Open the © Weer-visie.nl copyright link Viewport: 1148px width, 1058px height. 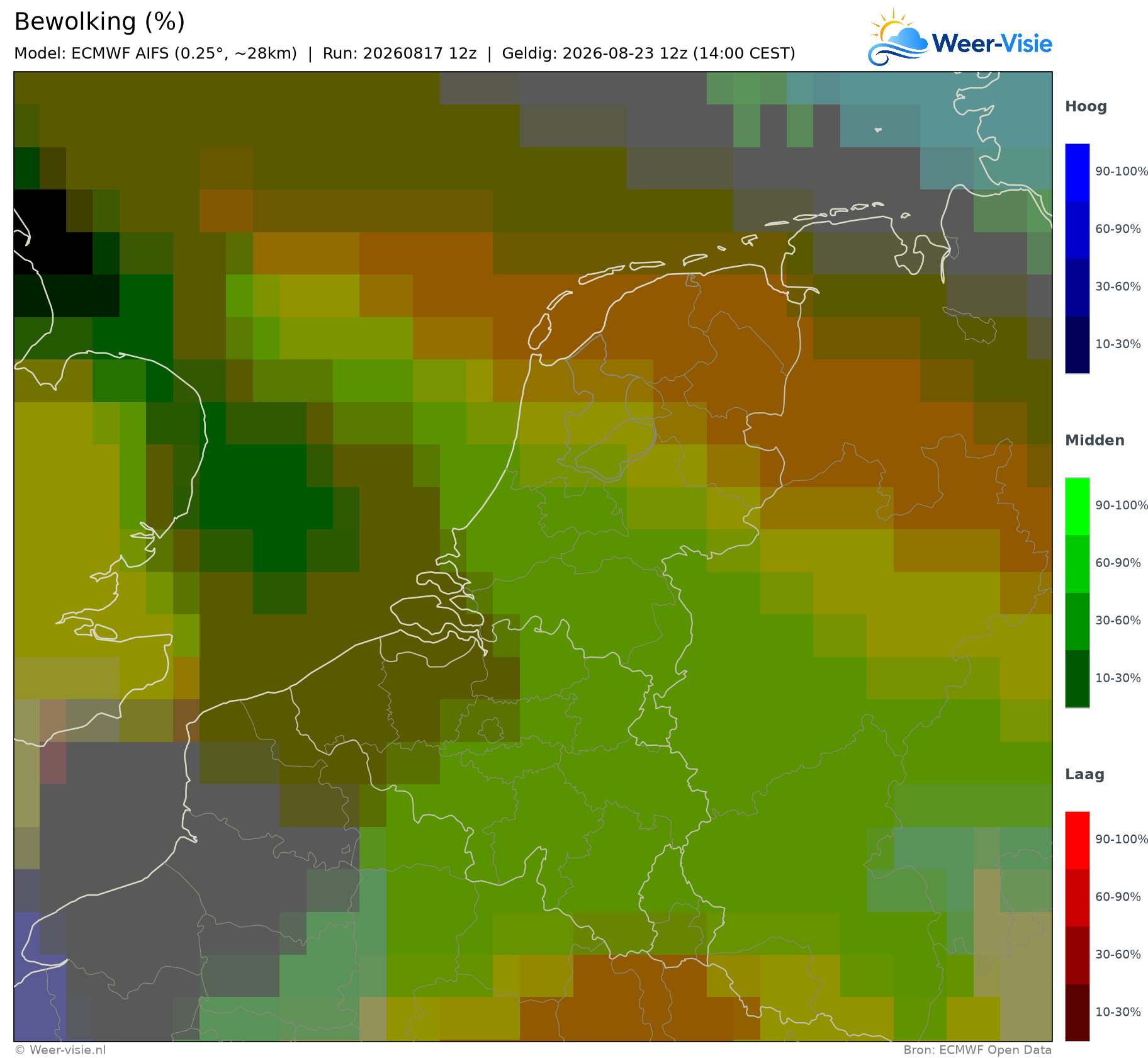pyautogui.click(x=60, y=1050)
